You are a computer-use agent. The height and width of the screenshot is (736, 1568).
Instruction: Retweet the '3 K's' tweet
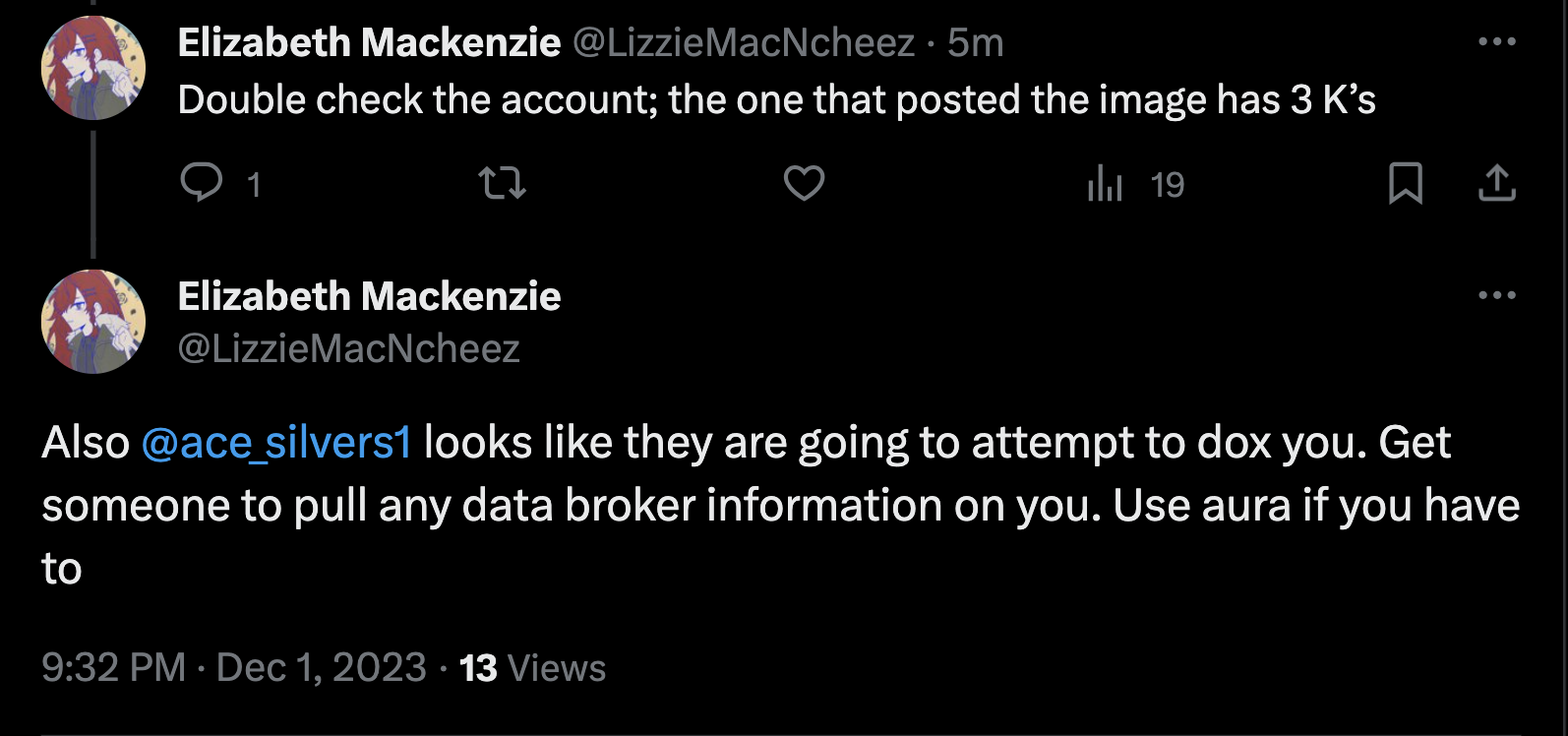(502, 183)
